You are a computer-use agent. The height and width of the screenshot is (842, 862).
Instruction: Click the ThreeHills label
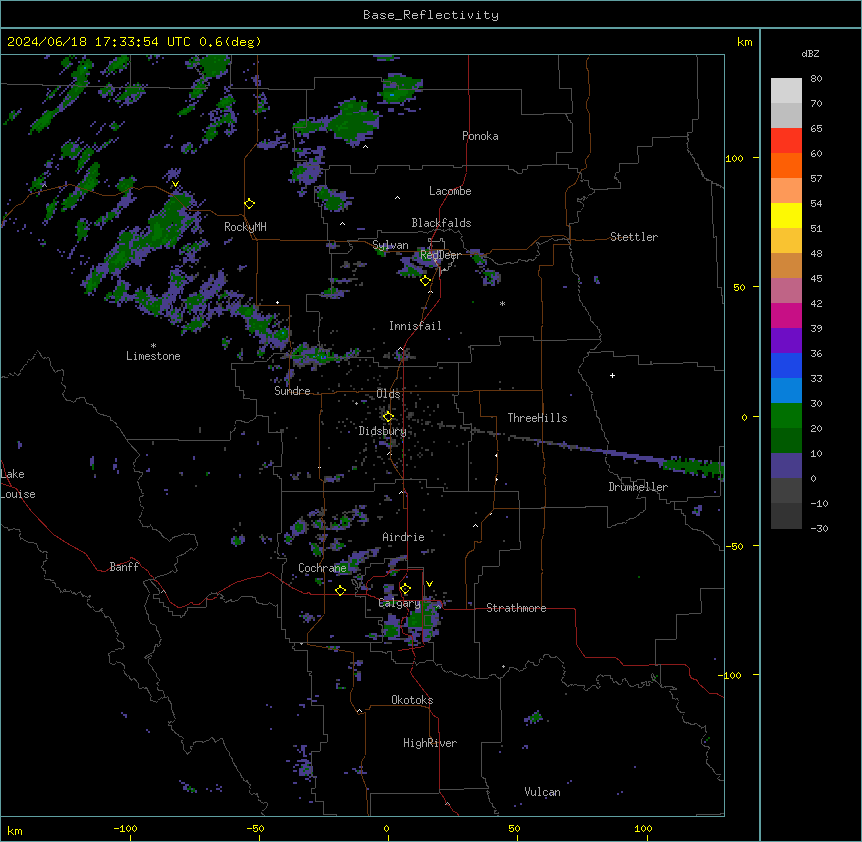pyautogui.click(x=537, y=418)
